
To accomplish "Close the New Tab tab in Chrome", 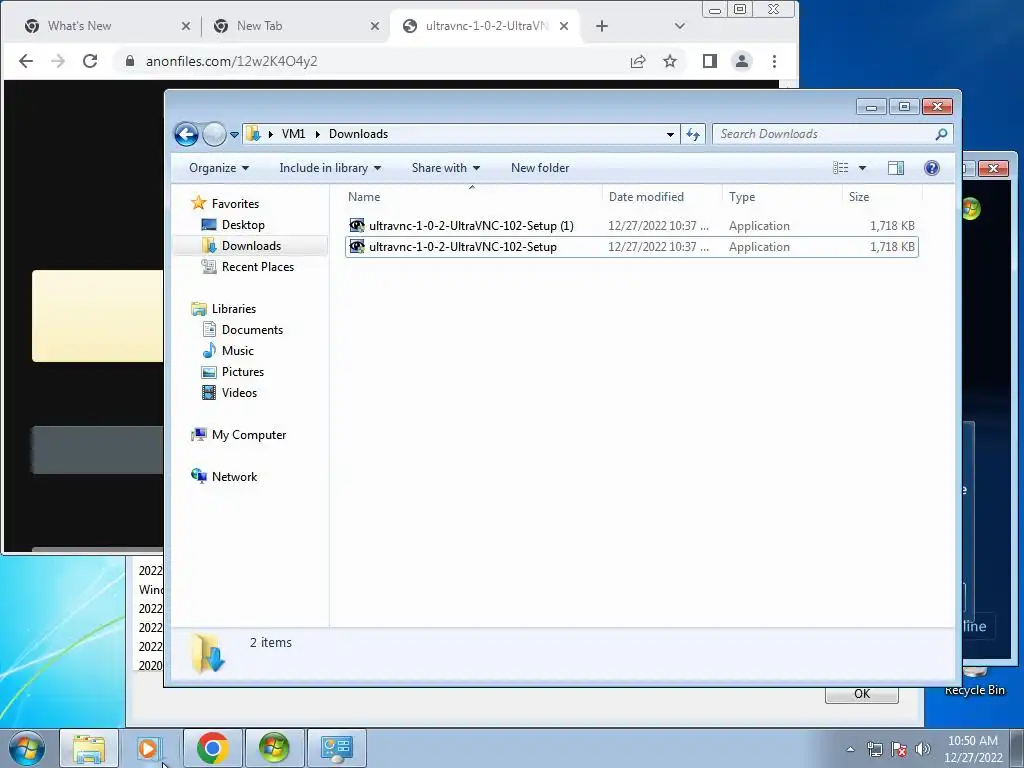I will tap(374, 26).
